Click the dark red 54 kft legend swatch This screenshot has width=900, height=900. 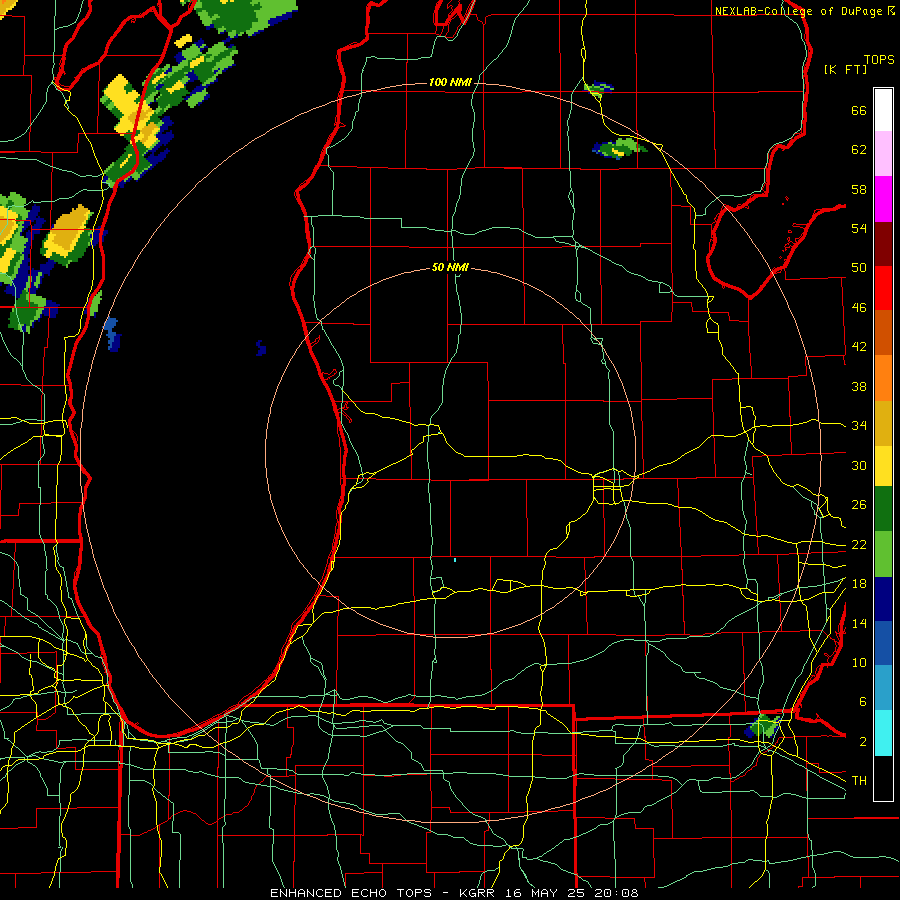point(883,243)
